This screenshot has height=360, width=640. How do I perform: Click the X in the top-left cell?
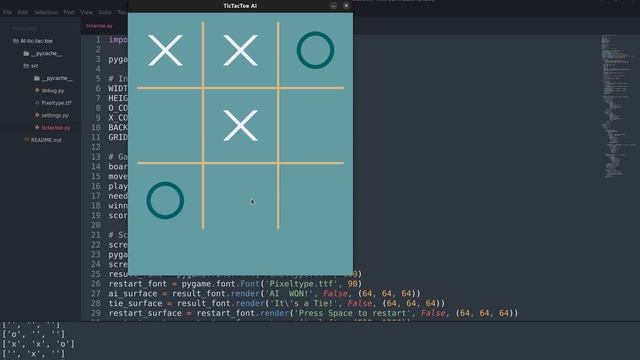(x=165, y=50)
